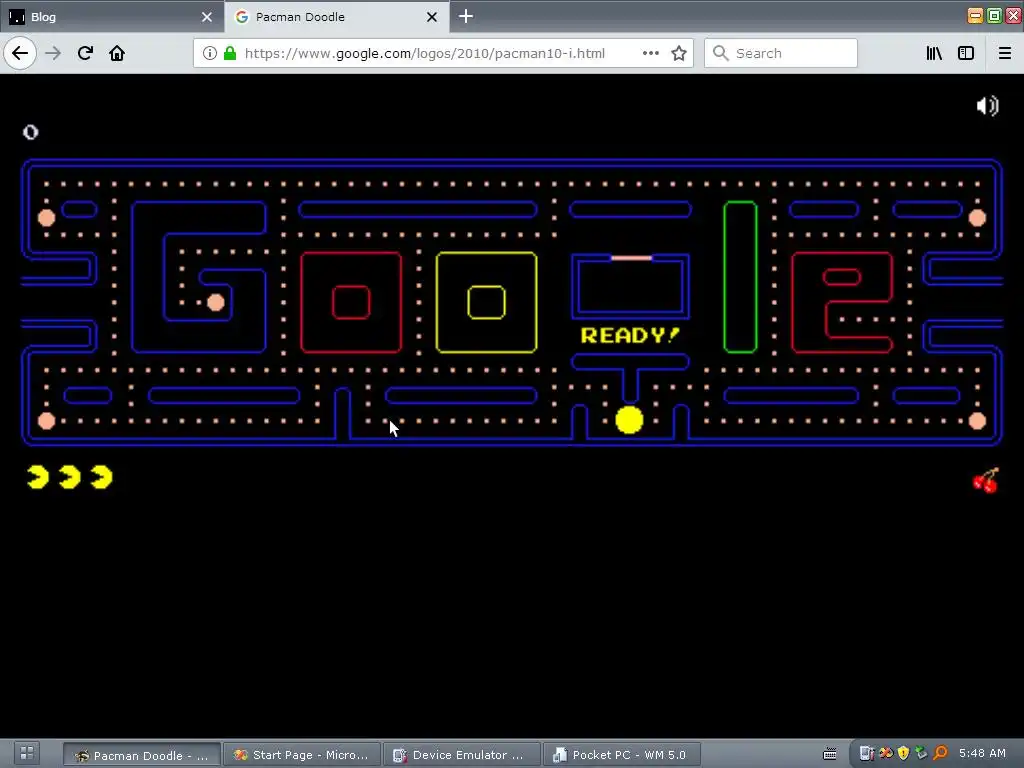Click the orange magnifier tray icon
This screenshot has width=1024, height=768.
940,754
